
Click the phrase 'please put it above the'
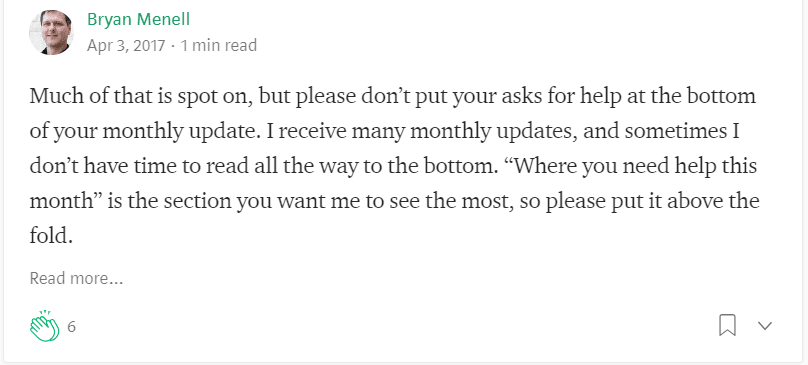coord(652,202)
